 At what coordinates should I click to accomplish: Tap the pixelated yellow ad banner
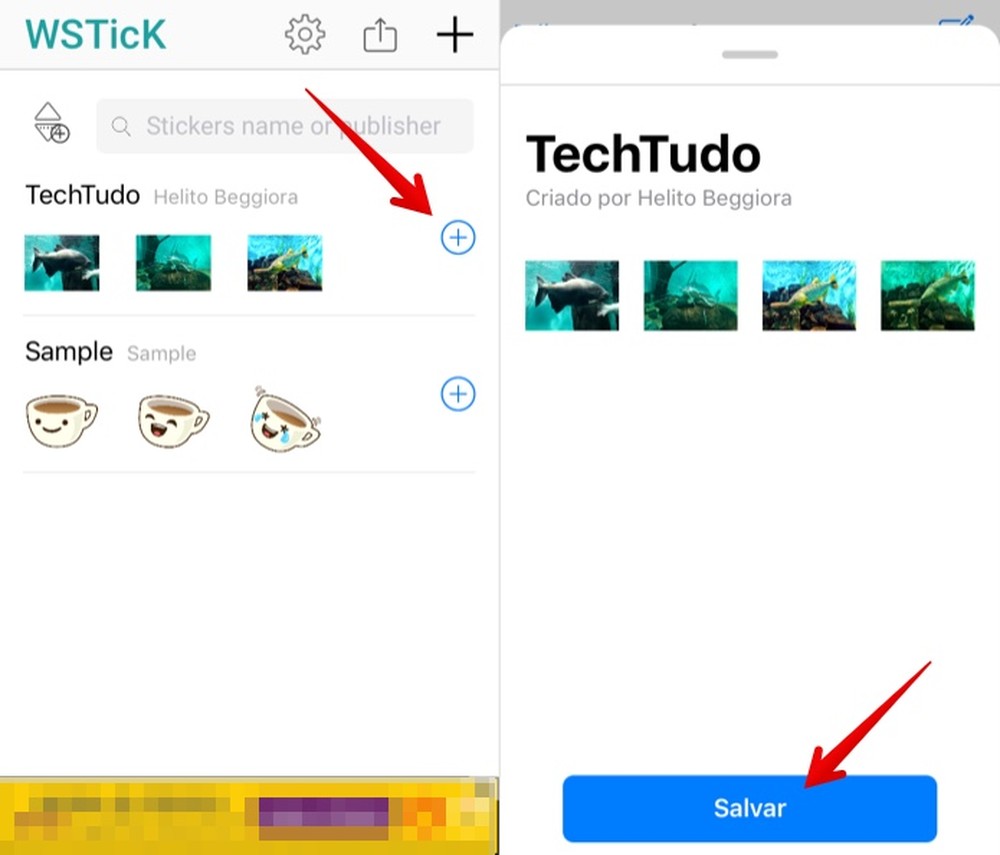249,815
